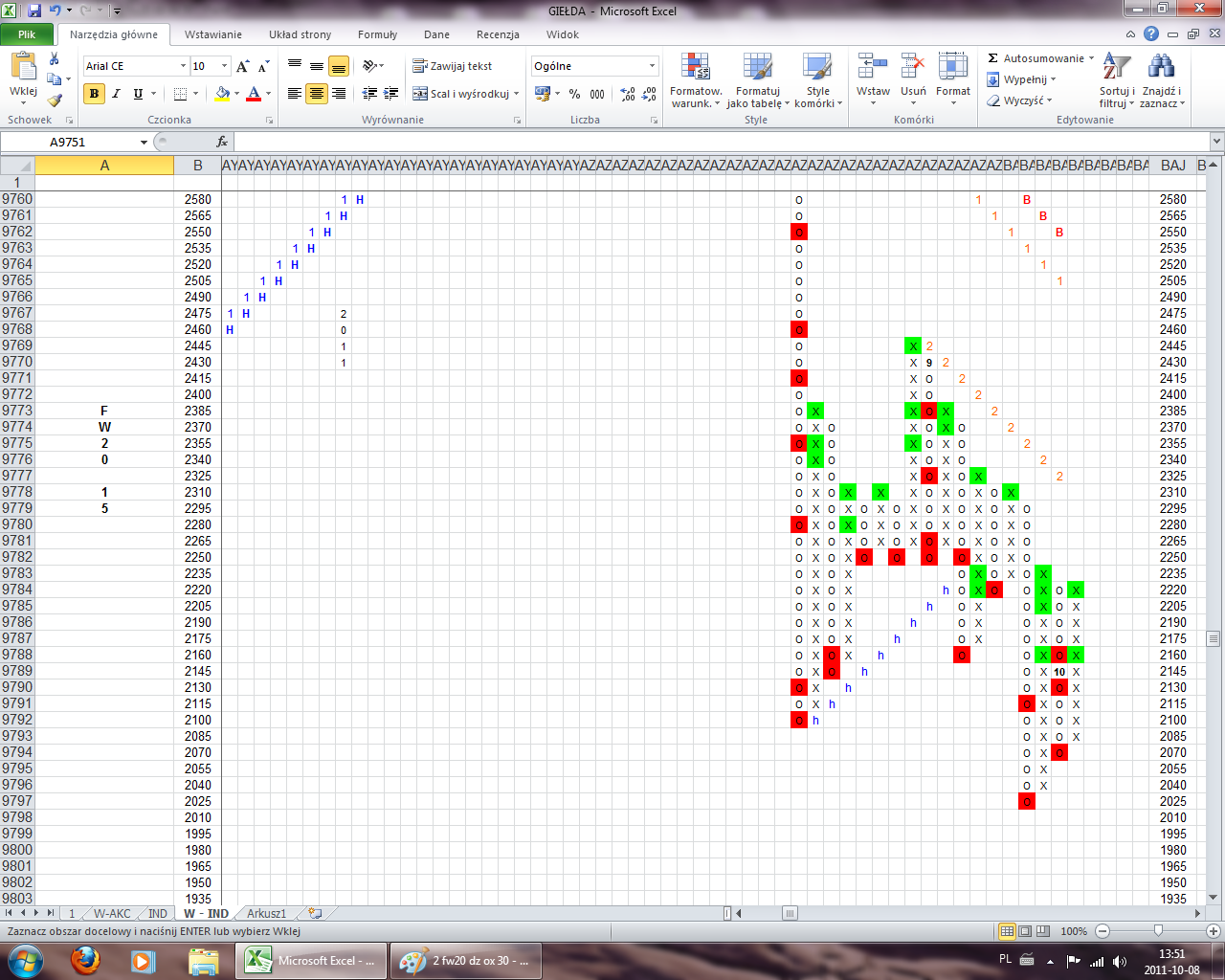Toggle Bold formatting
The image size is (1225, 980).
pyautogui.click(x=94, y=94)
